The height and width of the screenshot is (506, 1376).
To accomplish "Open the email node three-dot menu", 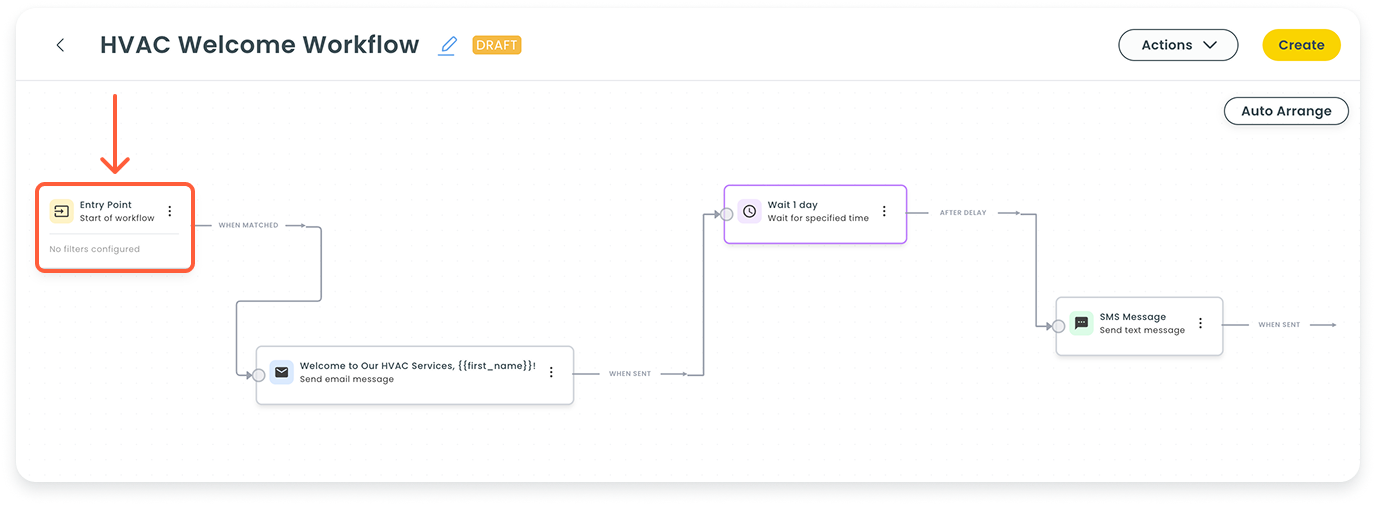I will coord(551,372).
